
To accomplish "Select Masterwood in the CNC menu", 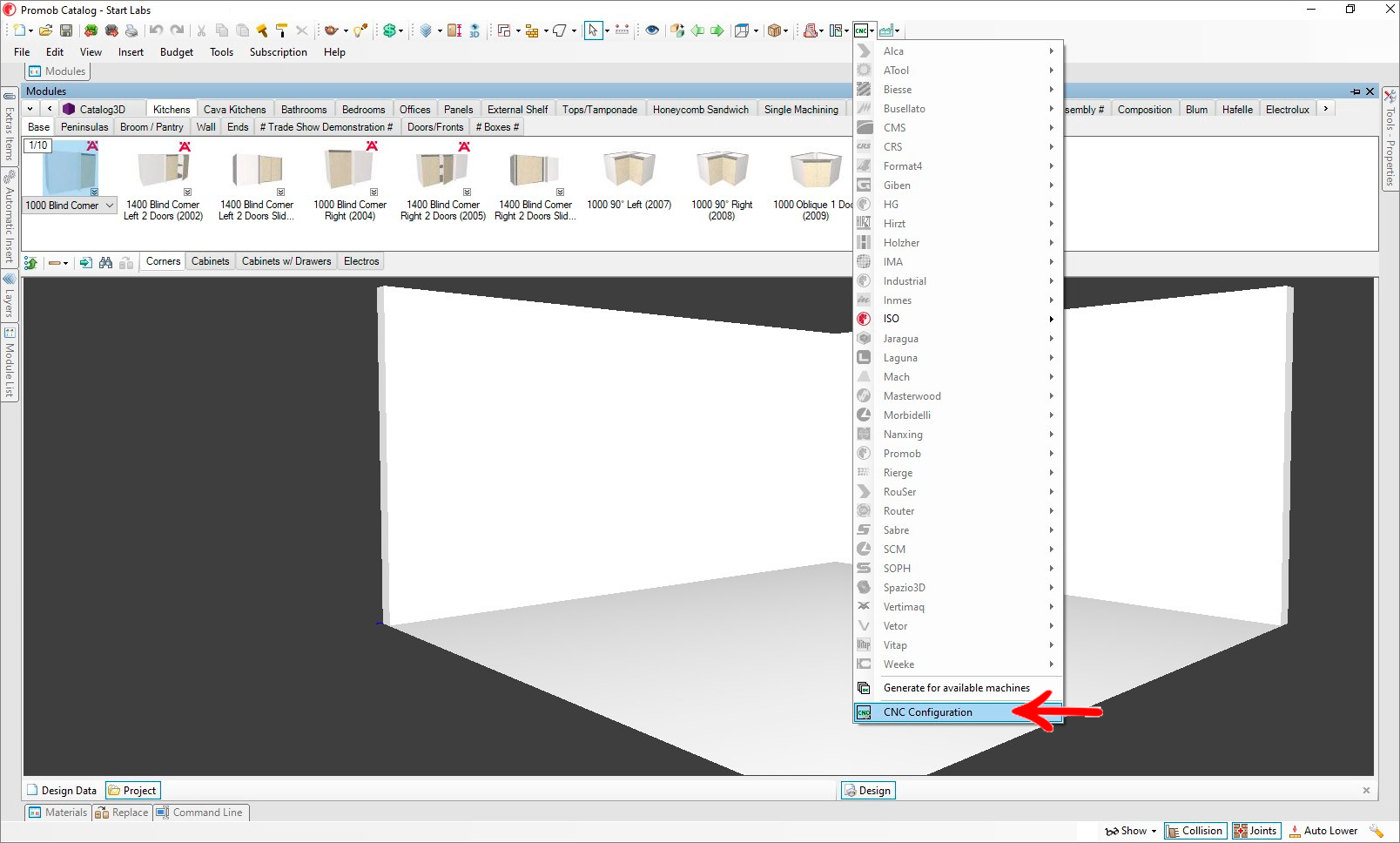I will pyautogui.click(x=958, y=396).
